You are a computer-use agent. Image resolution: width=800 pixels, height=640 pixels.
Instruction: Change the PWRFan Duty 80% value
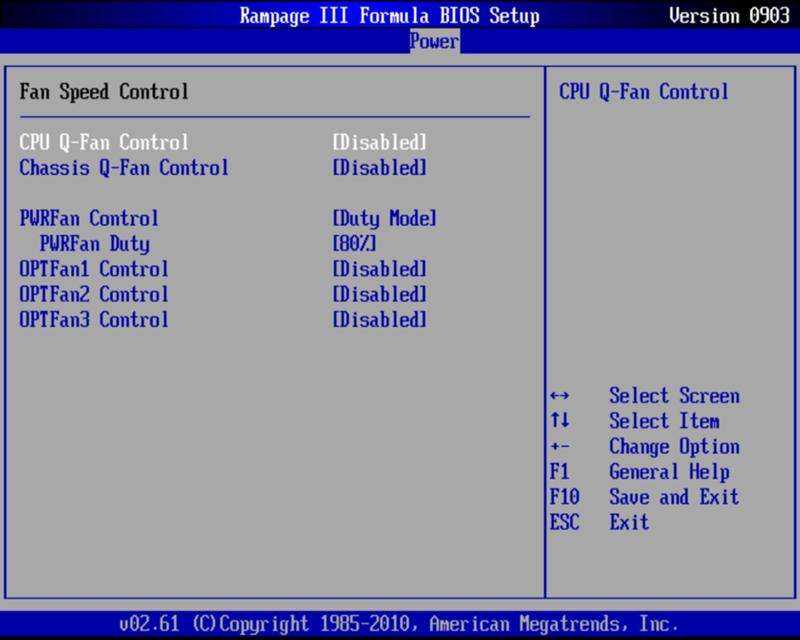354,243
